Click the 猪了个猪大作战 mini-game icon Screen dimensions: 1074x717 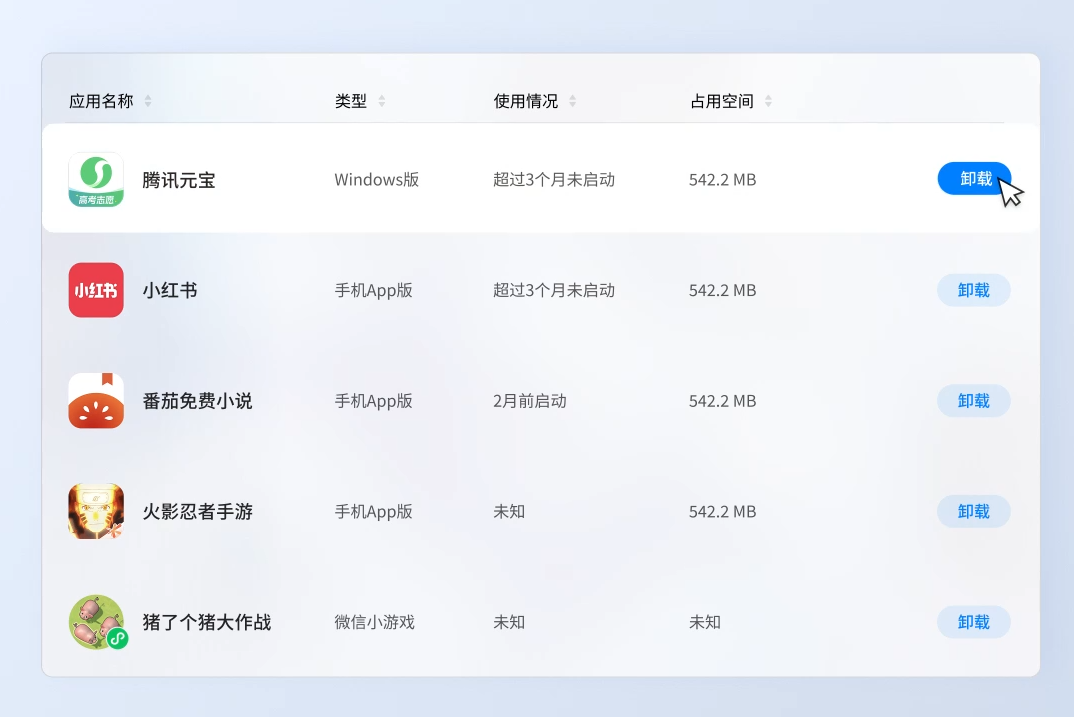97,622
